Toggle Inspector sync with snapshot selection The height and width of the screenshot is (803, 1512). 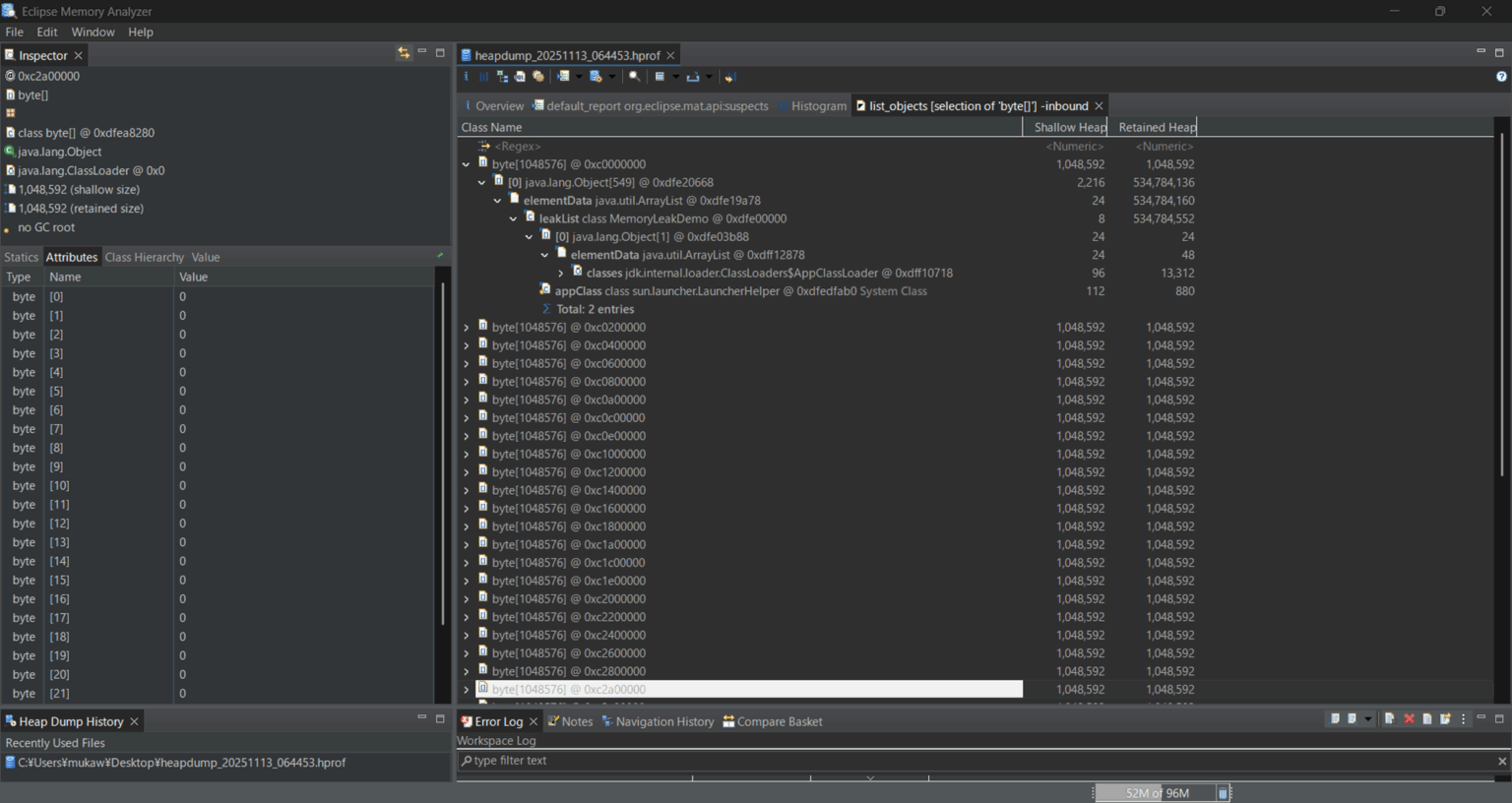[403, 53]
